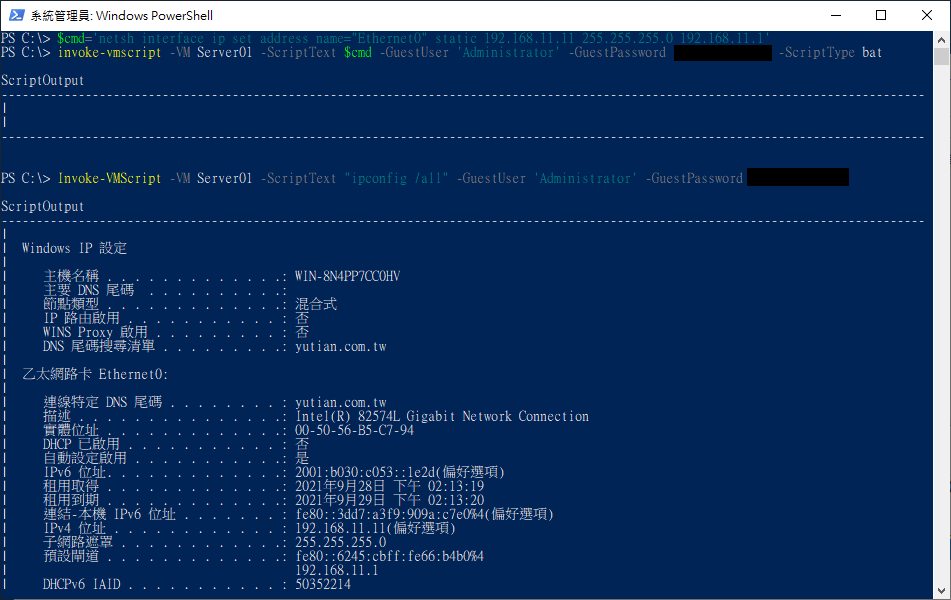The height and width of the screenshot is (600, 951).
Task: Click the PowerShell icon in the title bar
Action: (x=16, y=15)
